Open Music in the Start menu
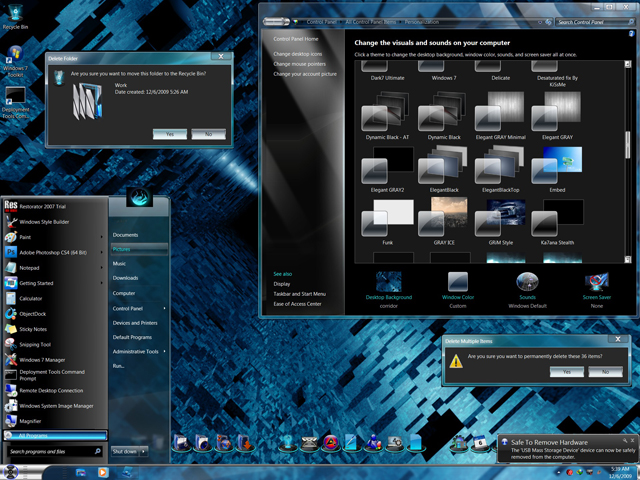640x480 pixels. click(x=139, y=263)
